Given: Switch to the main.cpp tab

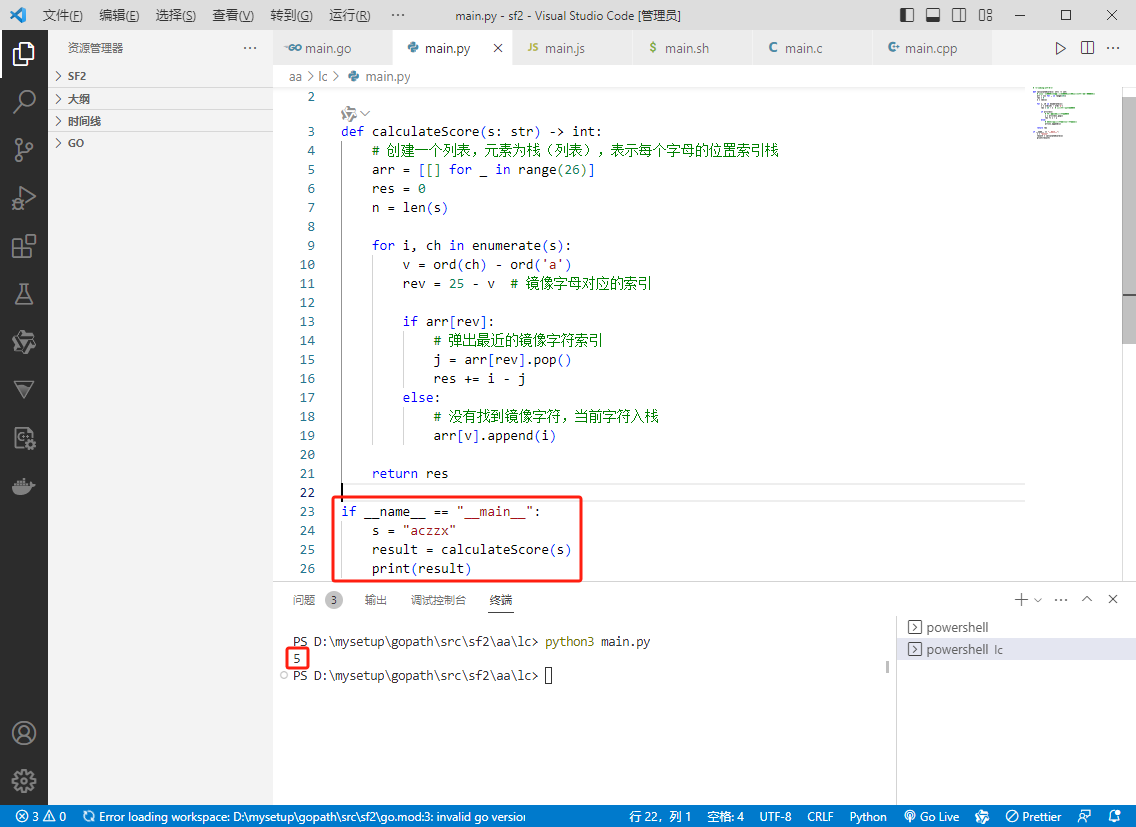Looking at the screenshot, I should pos(932,48).
